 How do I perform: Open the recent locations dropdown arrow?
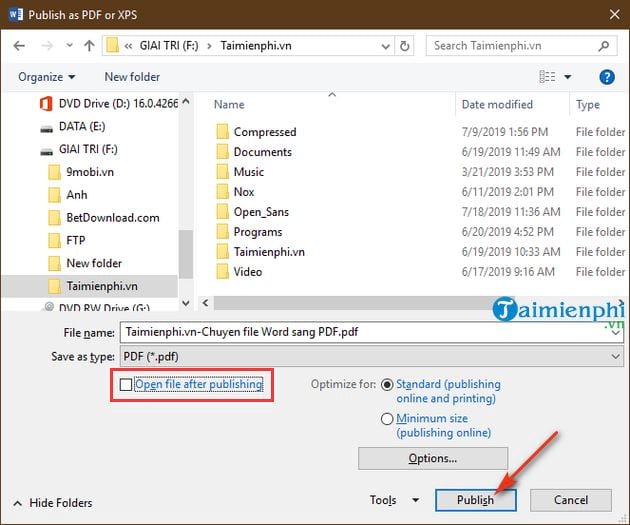click(70, 45)
